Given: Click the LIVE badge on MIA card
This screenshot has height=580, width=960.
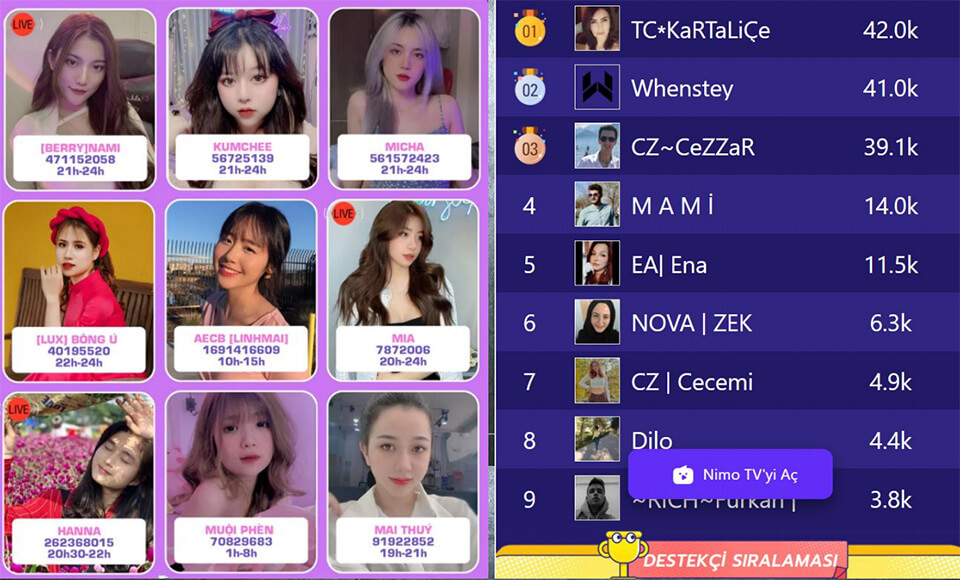Looking at the screenshot, I should coord(343,214).
